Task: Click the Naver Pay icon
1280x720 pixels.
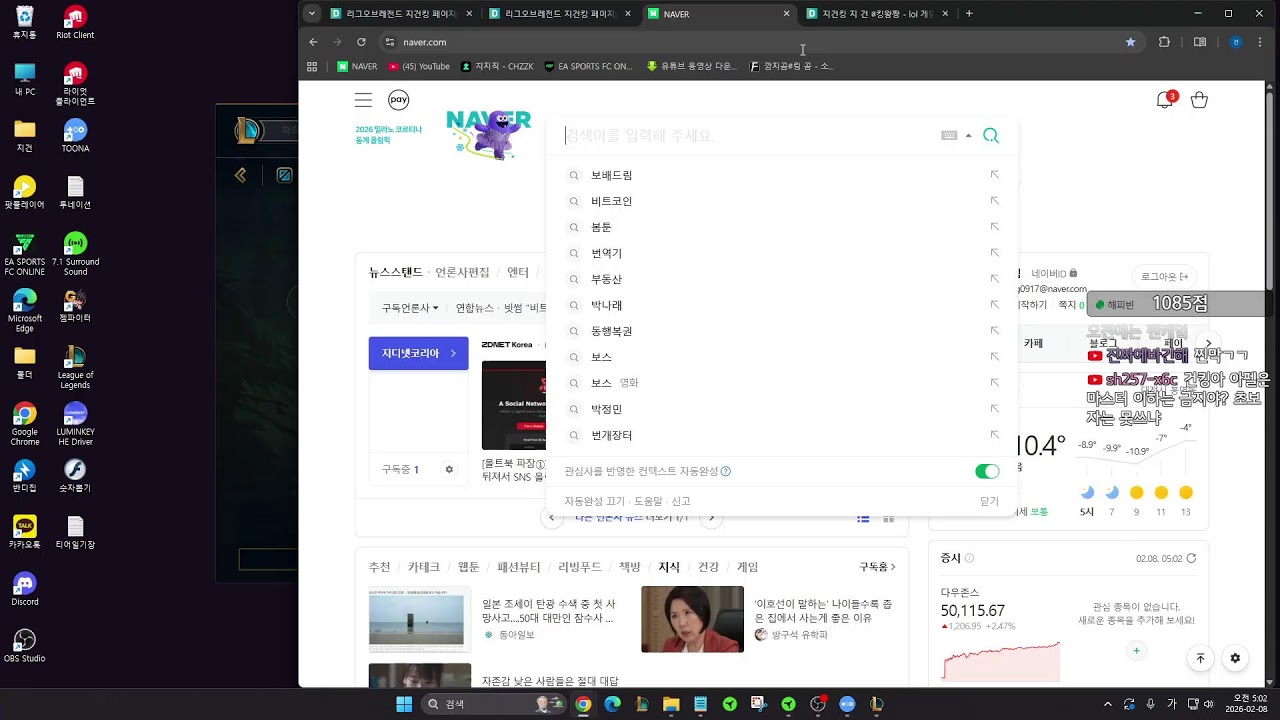Action: 399,99
